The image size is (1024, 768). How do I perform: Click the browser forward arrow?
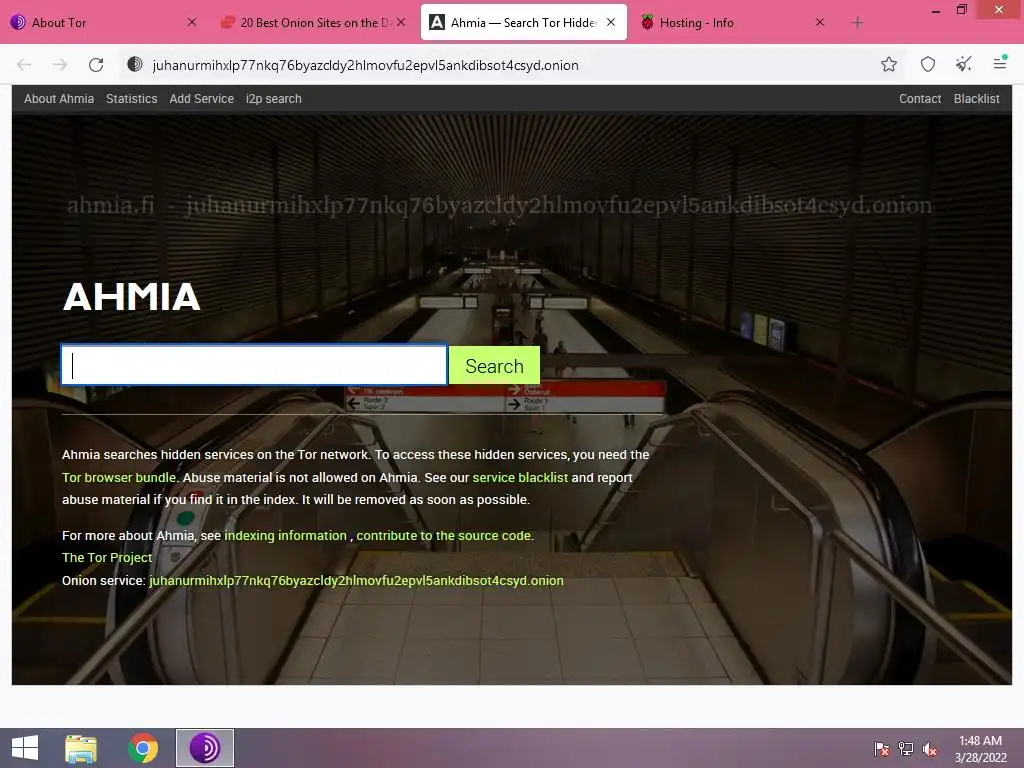coord(60,65)
